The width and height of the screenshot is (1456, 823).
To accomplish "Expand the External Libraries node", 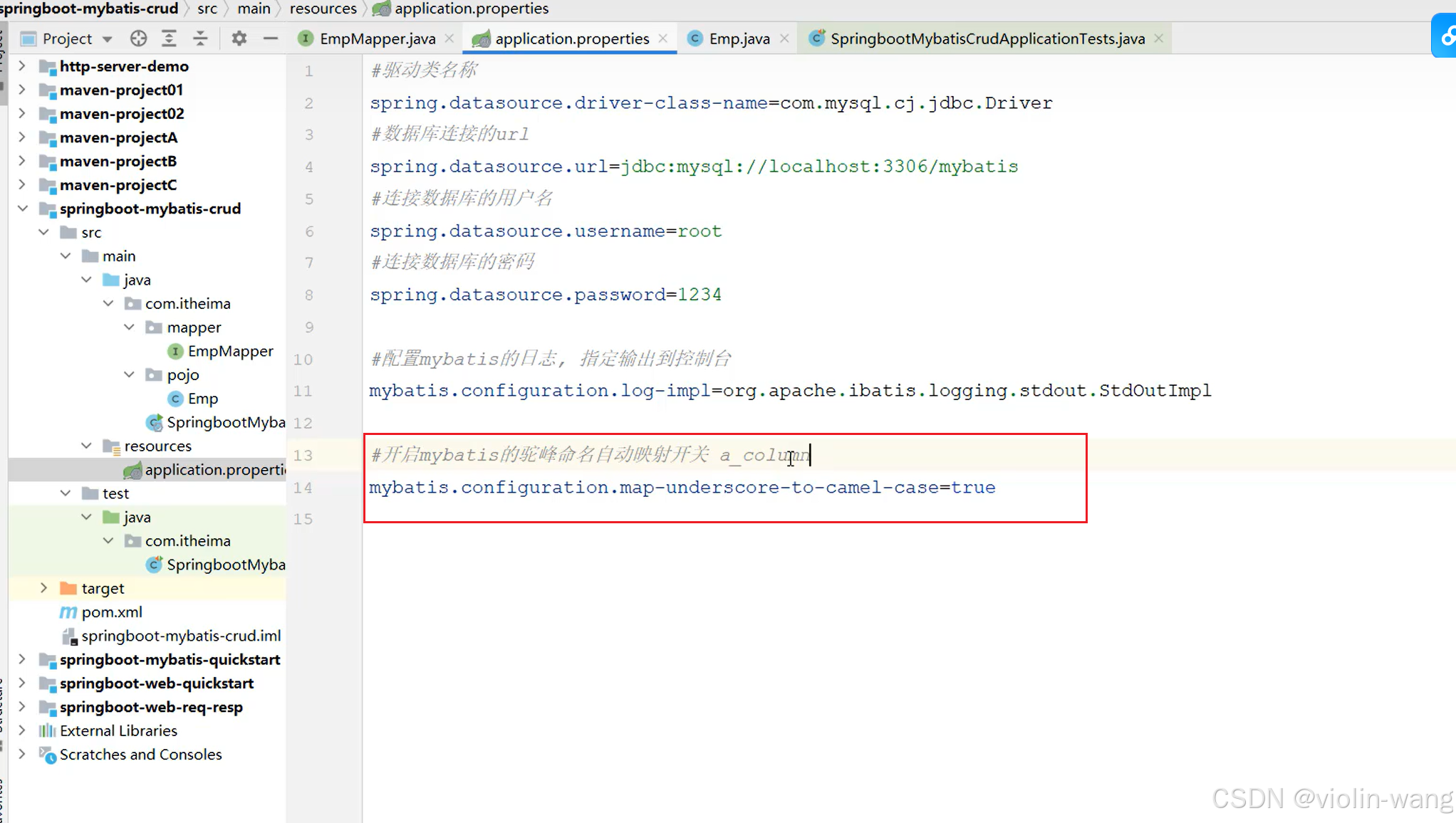I will coord(23,730).
